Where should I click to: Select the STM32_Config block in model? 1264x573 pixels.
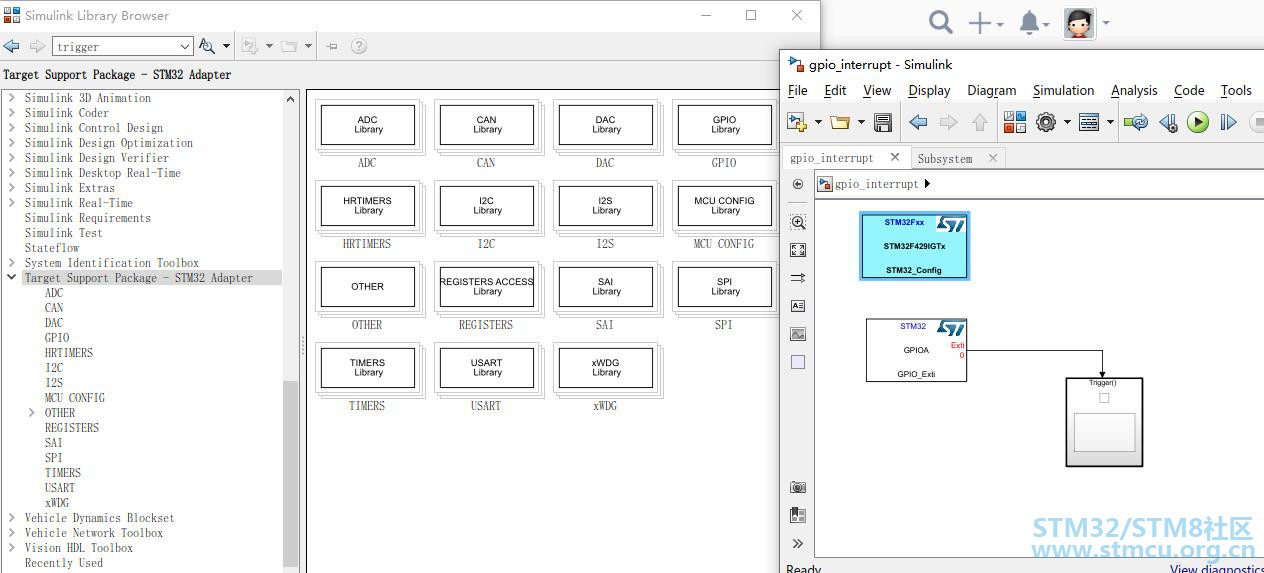coord(914,246)
